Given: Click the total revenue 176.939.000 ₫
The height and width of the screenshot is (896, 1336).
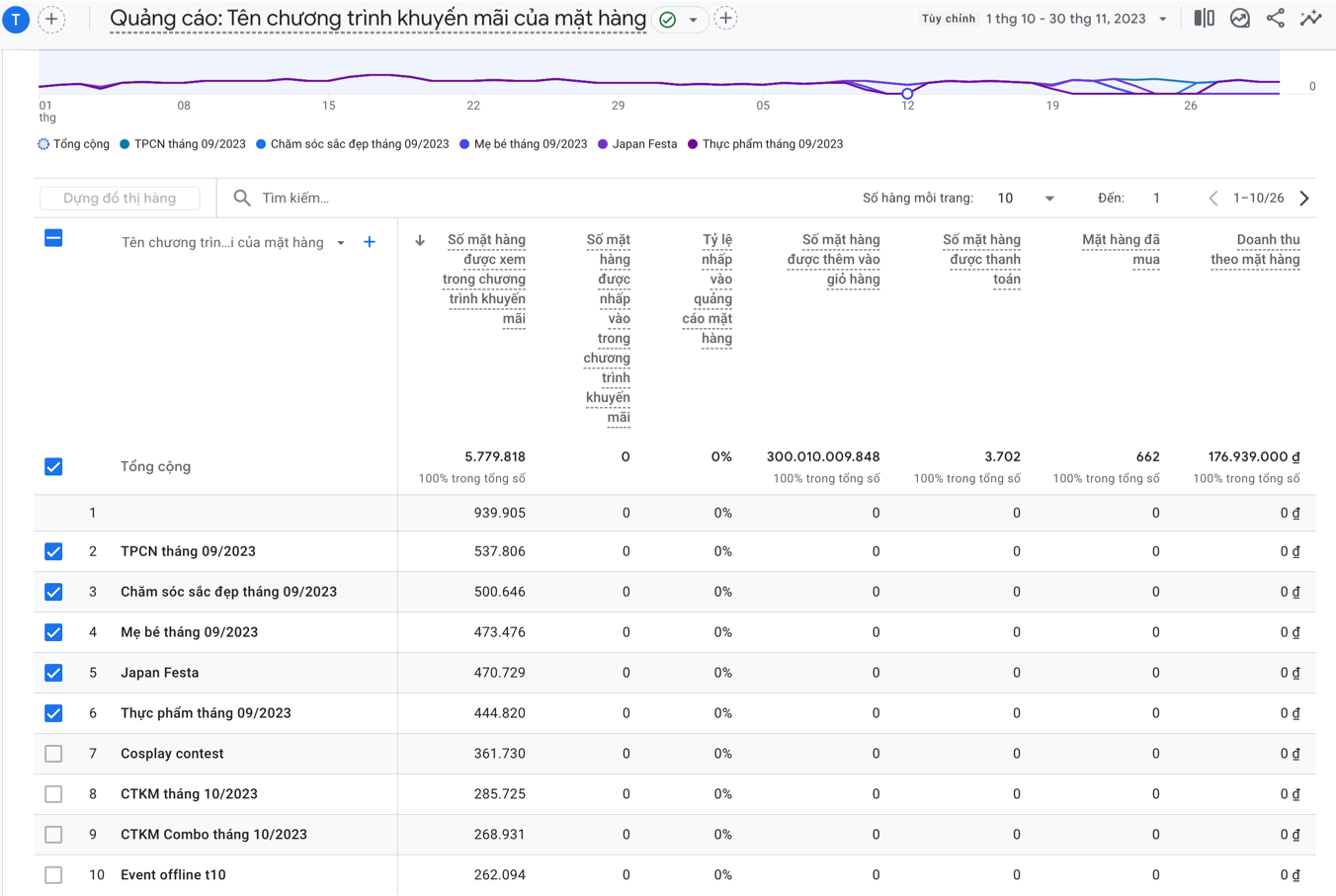Looking at the screenshot, I should 1254,456.
